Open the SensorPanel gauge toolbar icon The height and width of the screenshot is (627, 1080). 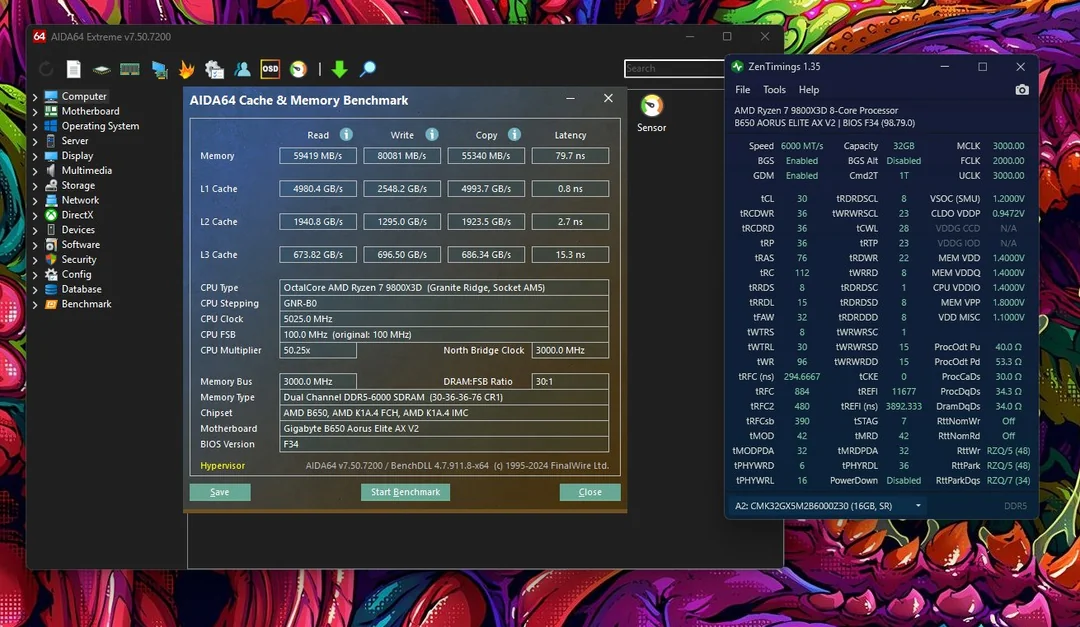click(x=298, y=69)
